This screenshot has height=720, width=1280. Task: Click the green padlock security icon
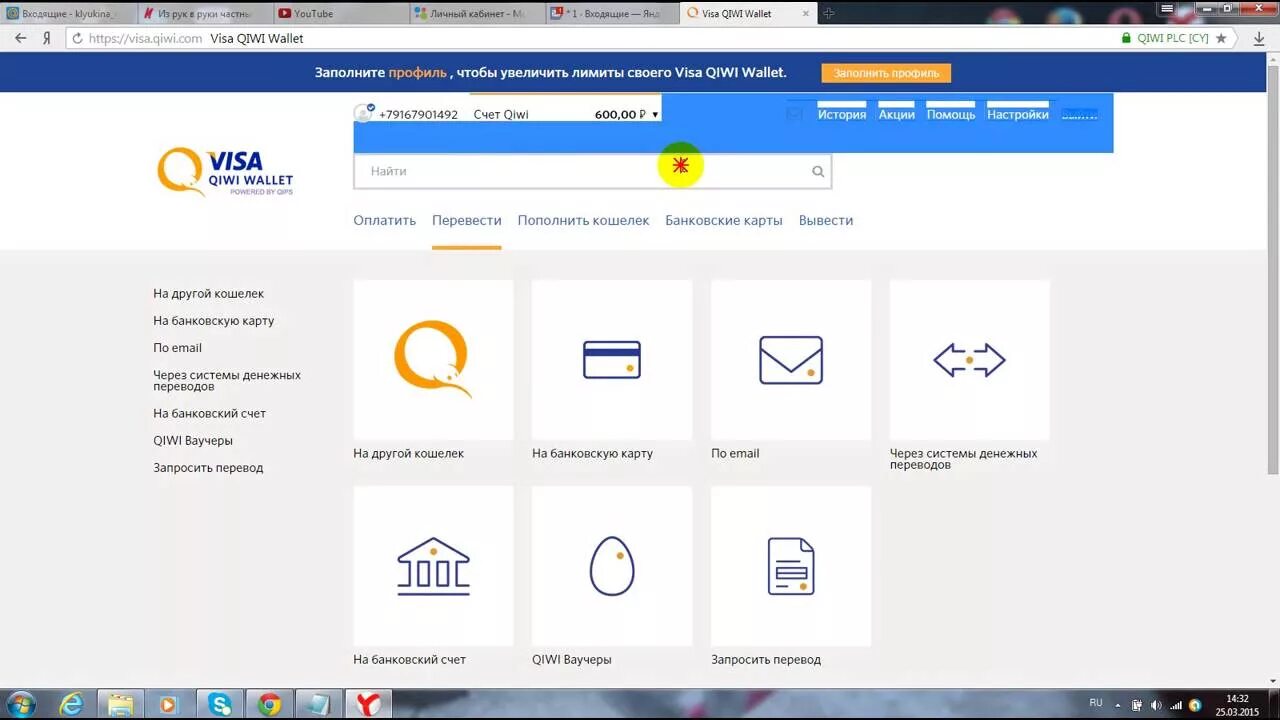(1127, 38)
